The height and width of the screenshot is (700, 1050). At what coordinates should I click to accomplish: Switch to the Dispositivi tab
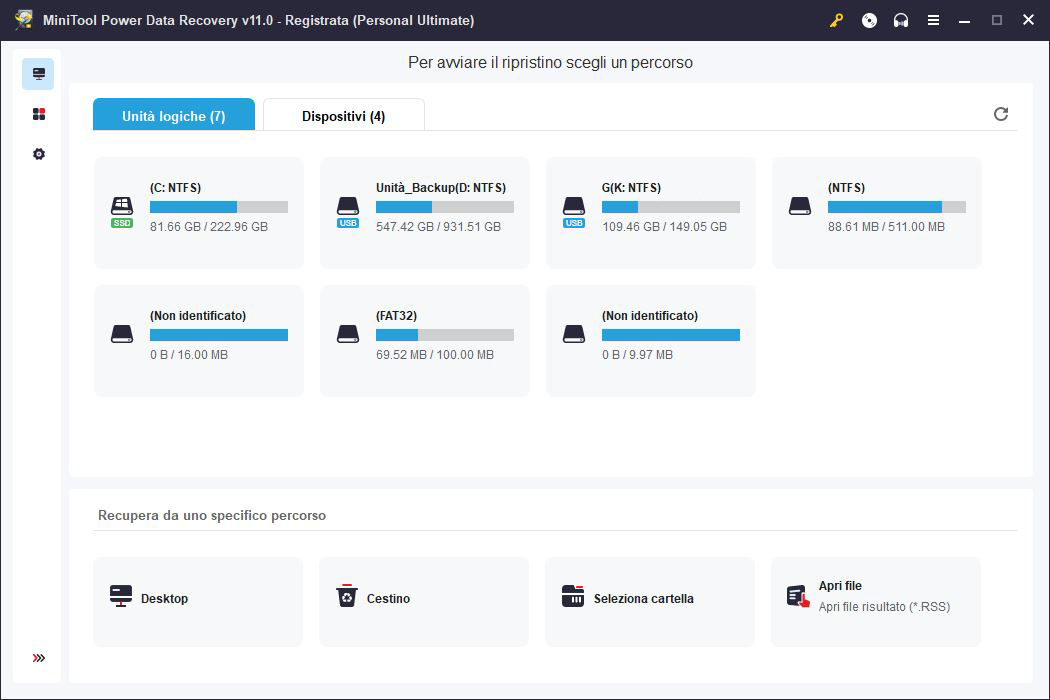(343, 116)
